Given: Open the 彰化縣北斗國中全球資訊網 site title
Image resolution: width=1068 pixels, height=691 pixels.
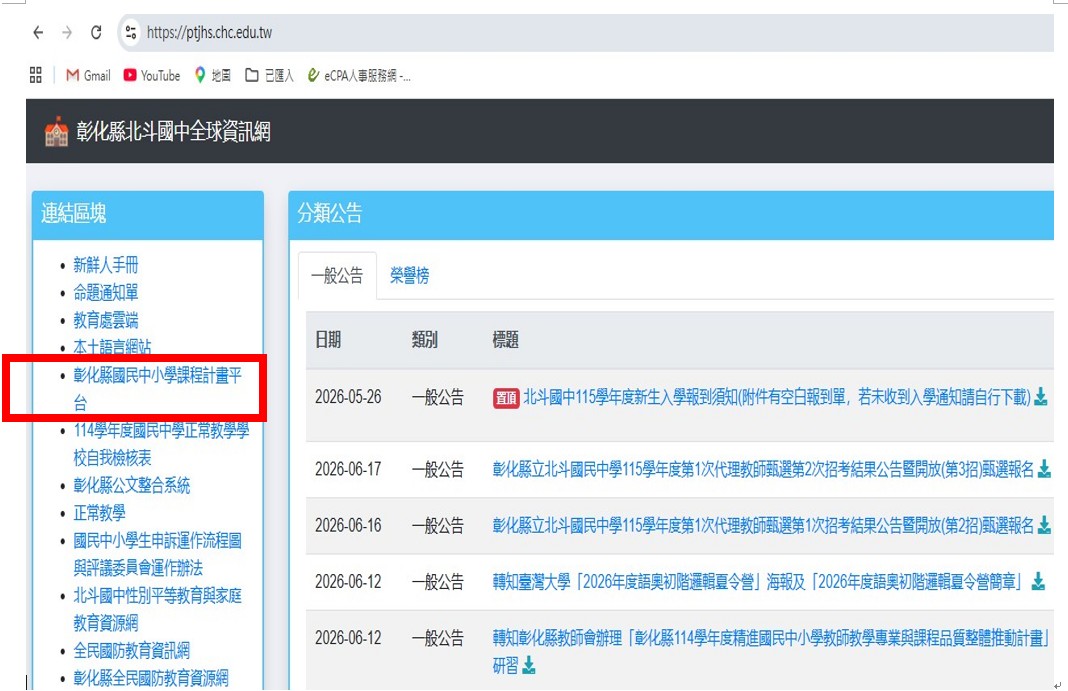Looking at the screenshot, I should pyautogui.click(x=173, y=131).
